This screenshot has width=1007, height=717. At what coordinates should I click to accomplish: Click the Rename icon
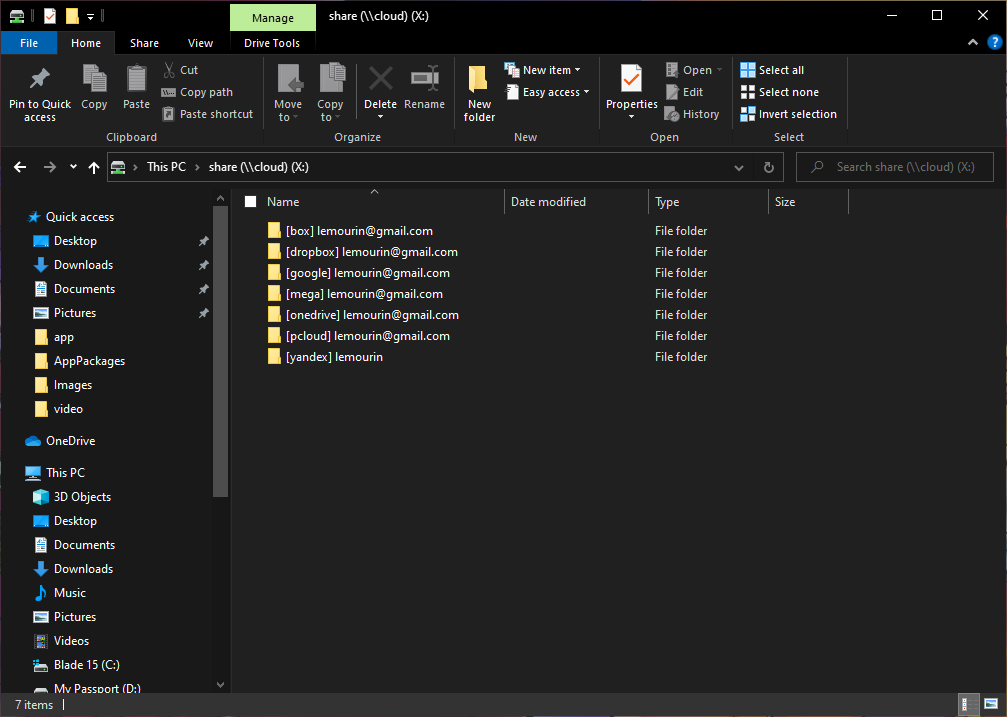(x=425, y=79)
